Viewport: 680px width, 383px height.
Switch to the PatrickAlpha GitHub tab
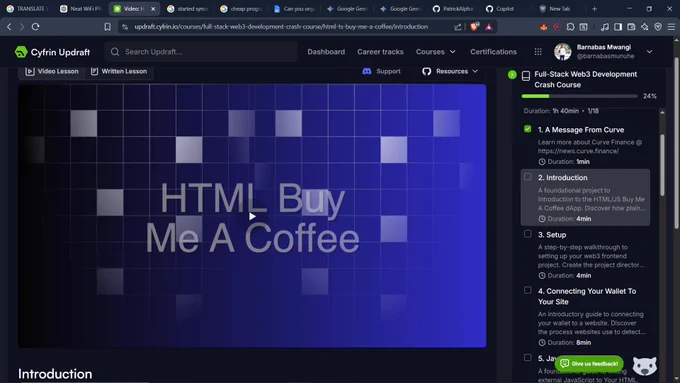pos(454,9)
